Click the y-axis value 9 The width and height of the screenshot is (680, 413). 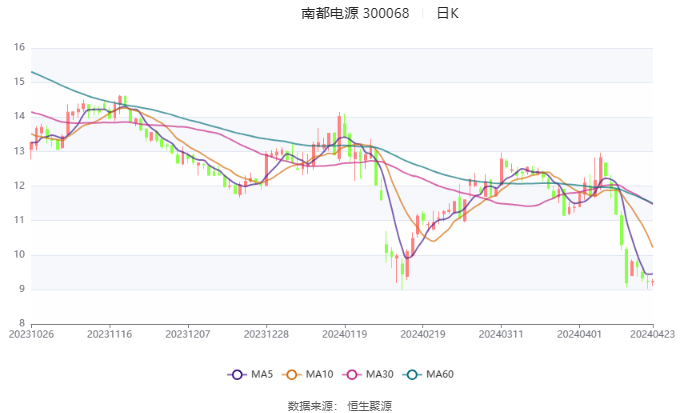click(22, 289)
